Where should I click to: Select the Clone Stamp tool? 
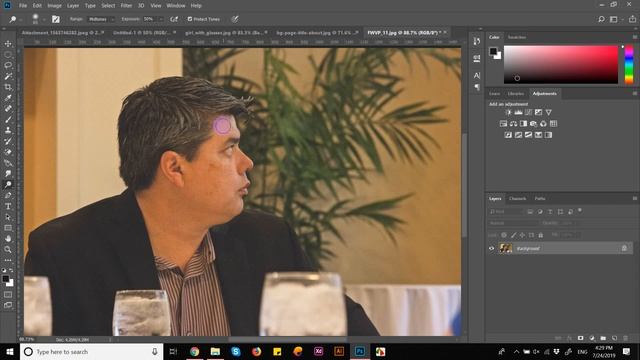[x=8, y=130]
